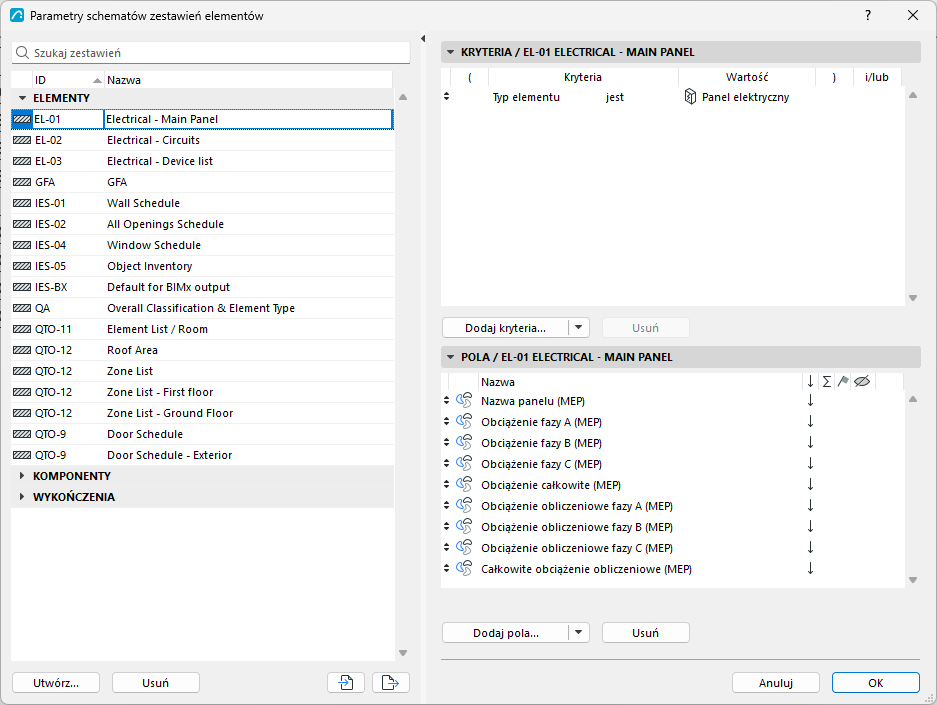Collapse the ELEMENTY group
This screenshot has width=937, height=705.
pyautogui.click(x=23, y=98)
